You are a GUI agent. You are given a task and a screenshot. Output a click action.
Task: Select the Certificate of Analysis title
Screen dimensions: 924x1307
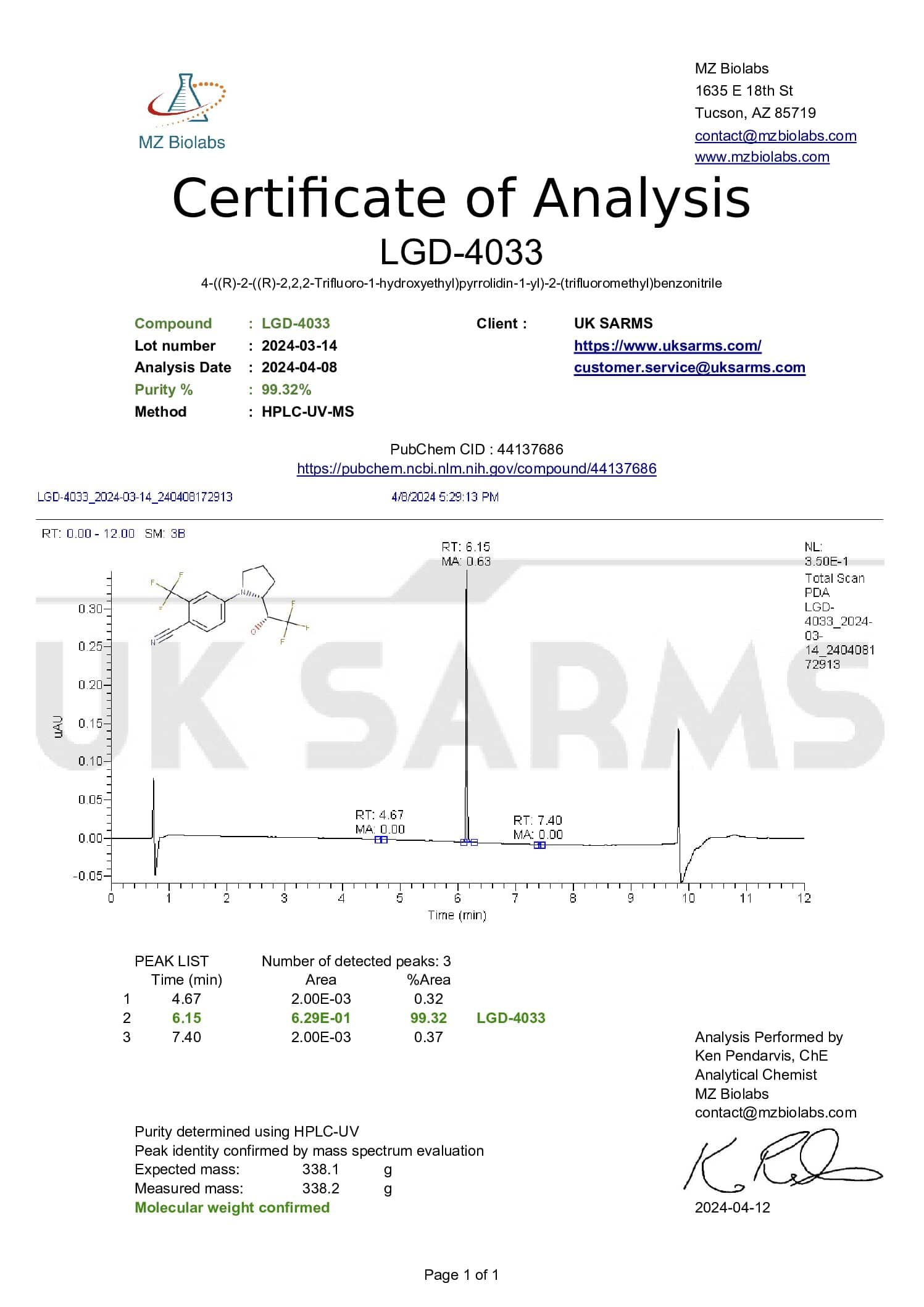click(x=461, y=198)
